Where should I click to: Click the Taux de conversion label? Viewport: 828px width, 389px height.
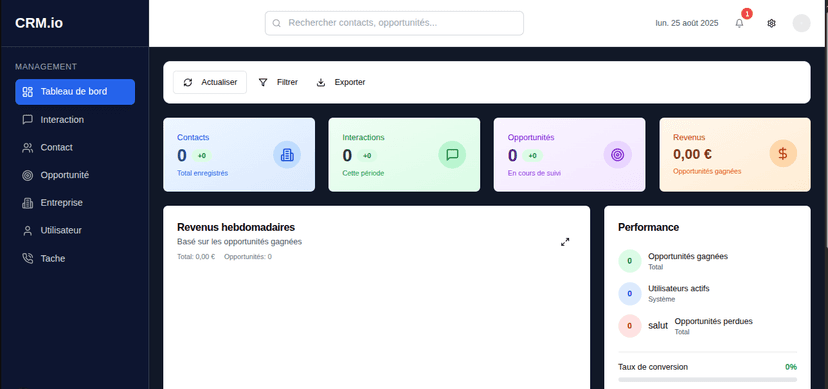point(653,367)
